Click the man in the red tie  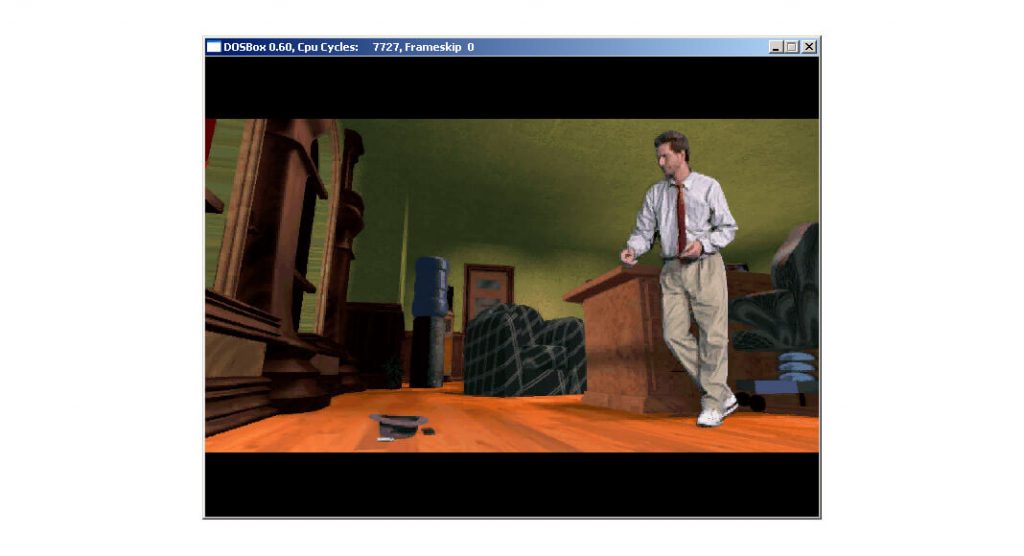[684, 278]
